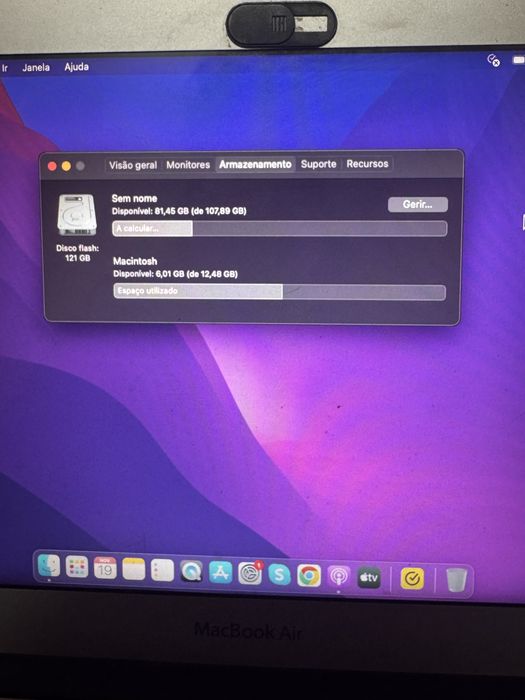Open the Janela menu
Viewport: 525px width, 700px height.
coord(36,68)
